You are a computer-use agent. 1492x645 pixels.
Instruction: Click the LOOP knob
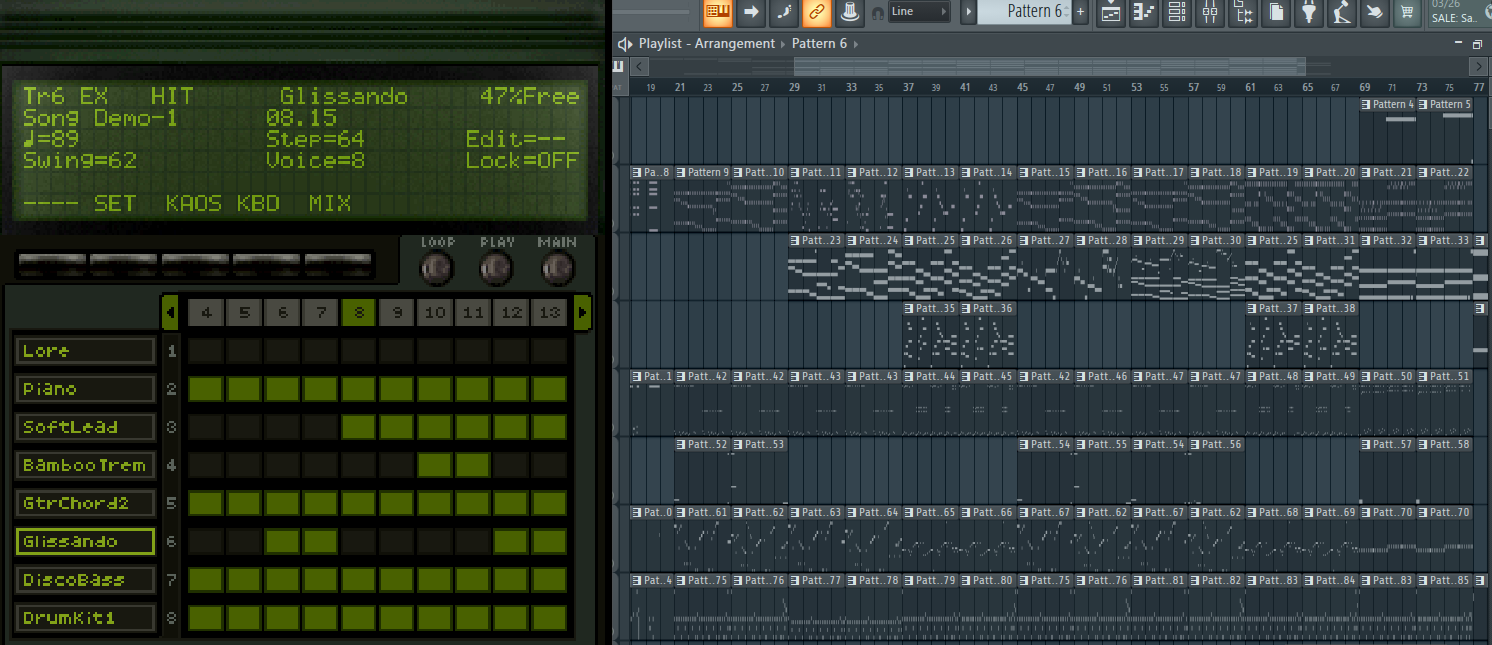(x=437, y=268)
